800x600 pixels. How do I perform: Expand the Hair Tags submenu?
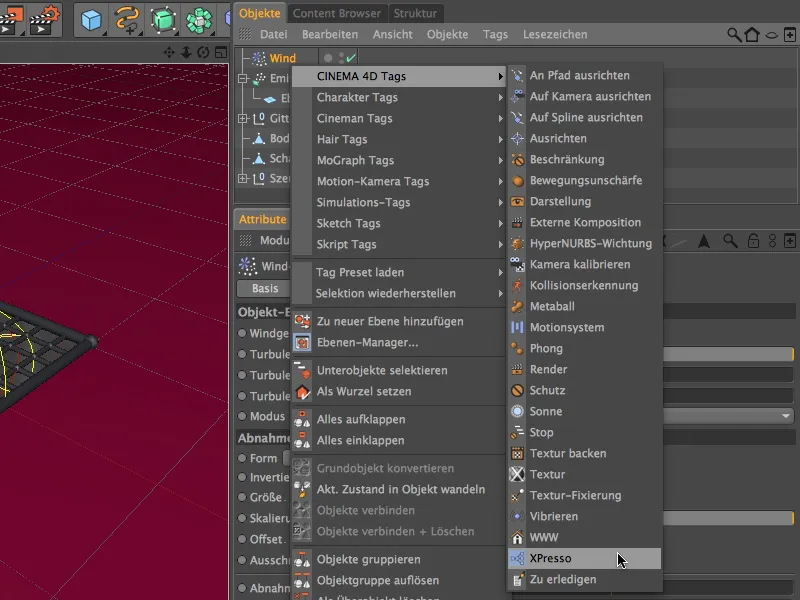click(399, 139)
